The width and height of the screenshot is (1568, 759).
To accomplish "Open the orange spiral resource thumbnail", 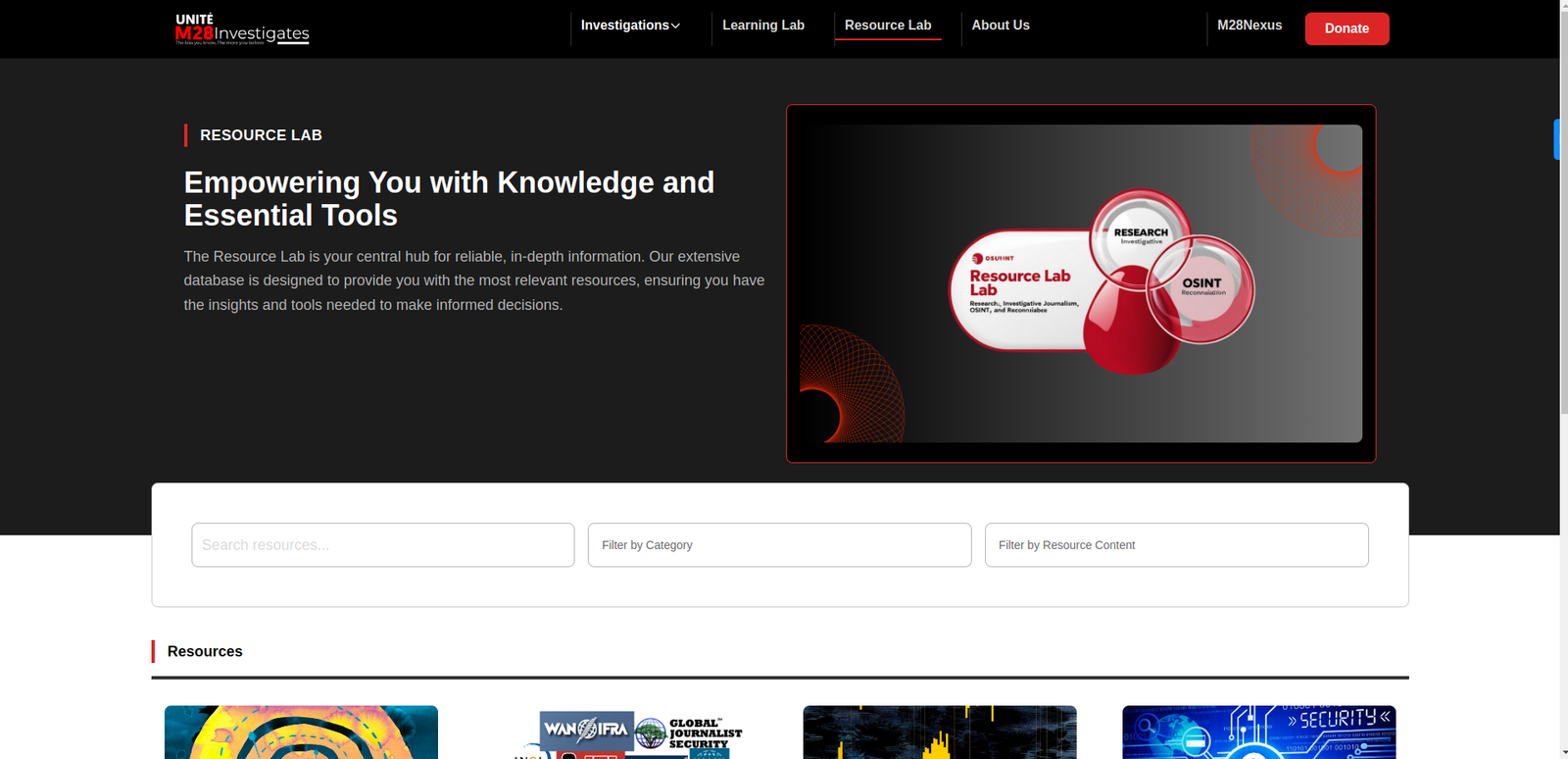I will coord(301,733).
